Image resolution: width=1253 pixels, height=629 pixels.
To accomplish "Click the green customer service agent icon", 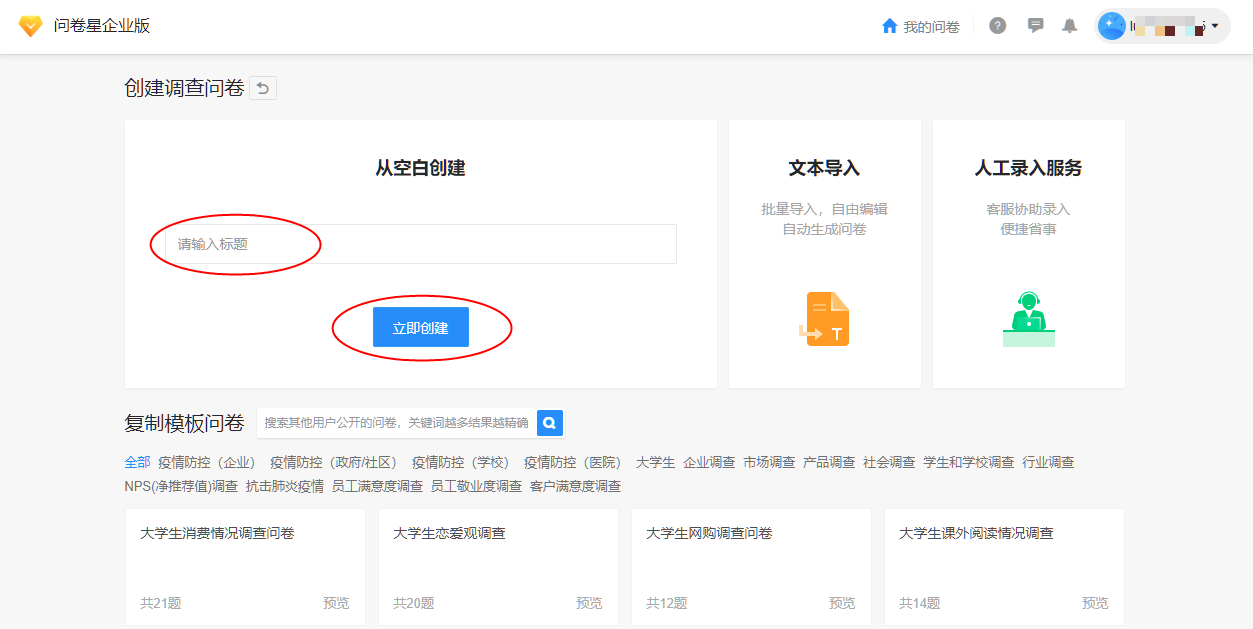I will tap(1028, 318).
